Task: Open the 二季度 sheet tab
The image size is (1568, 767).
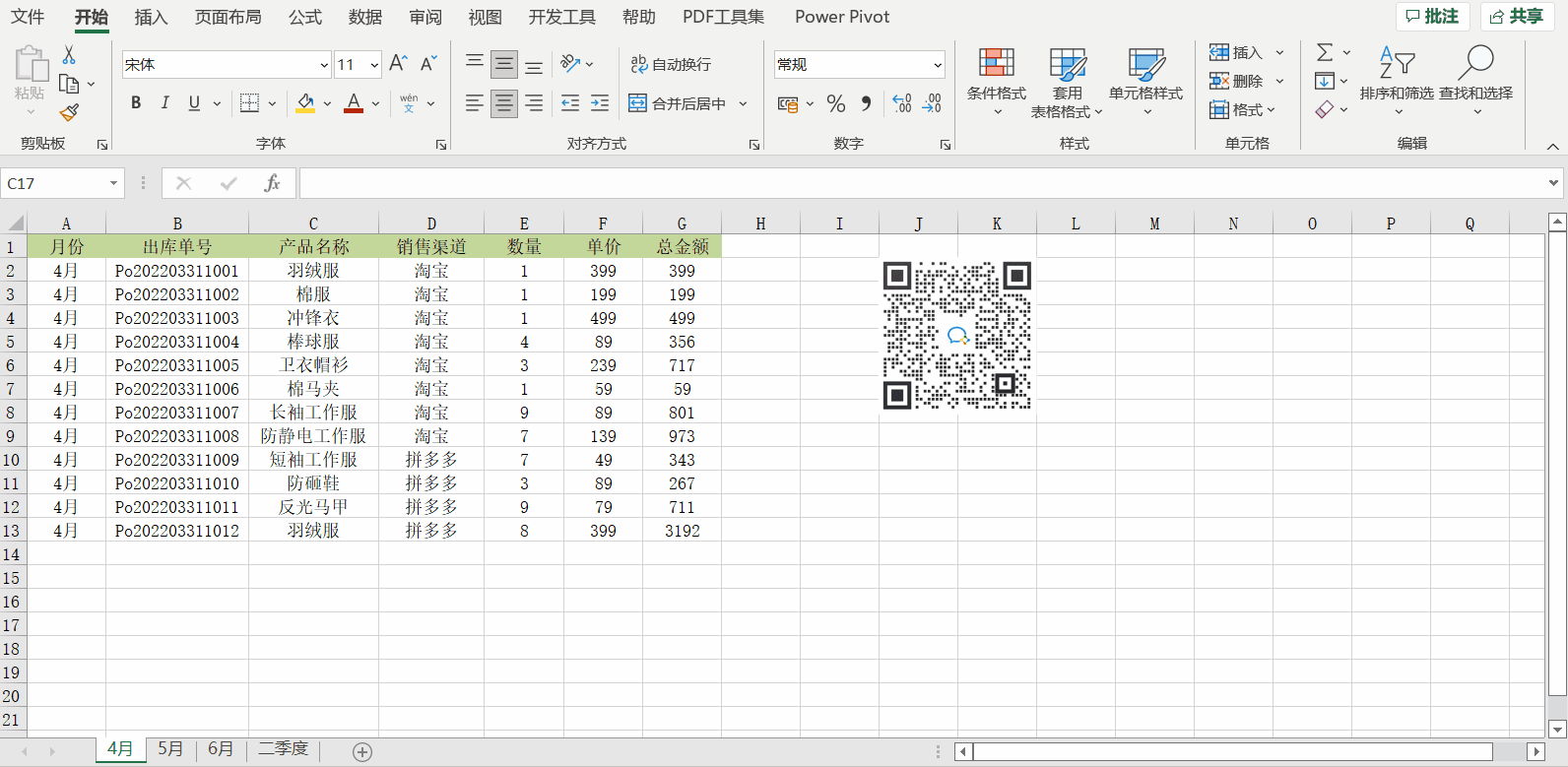Action: 283,749
